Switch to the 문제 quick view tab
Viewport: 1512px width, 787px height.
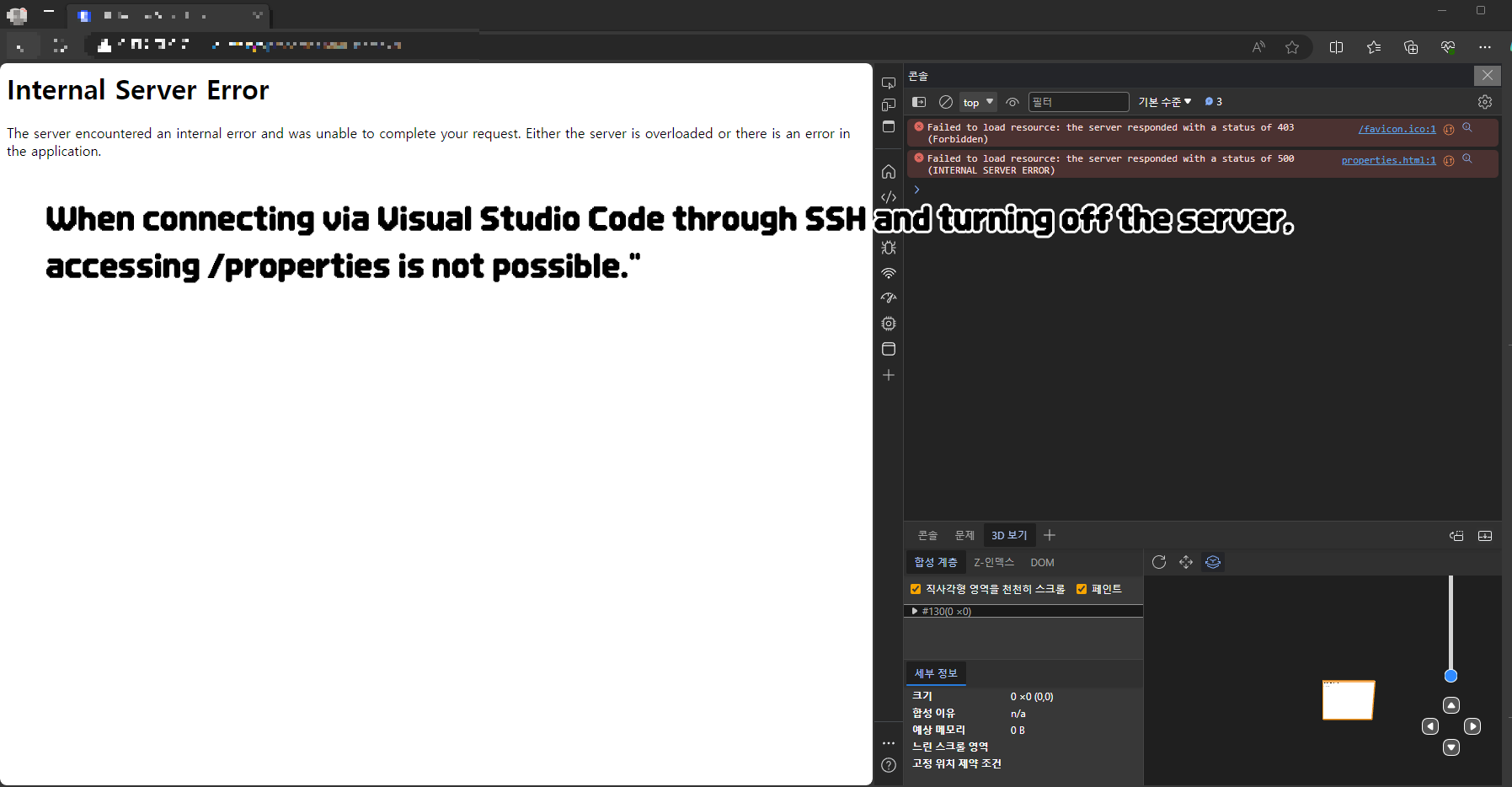[x=964, y=535]
